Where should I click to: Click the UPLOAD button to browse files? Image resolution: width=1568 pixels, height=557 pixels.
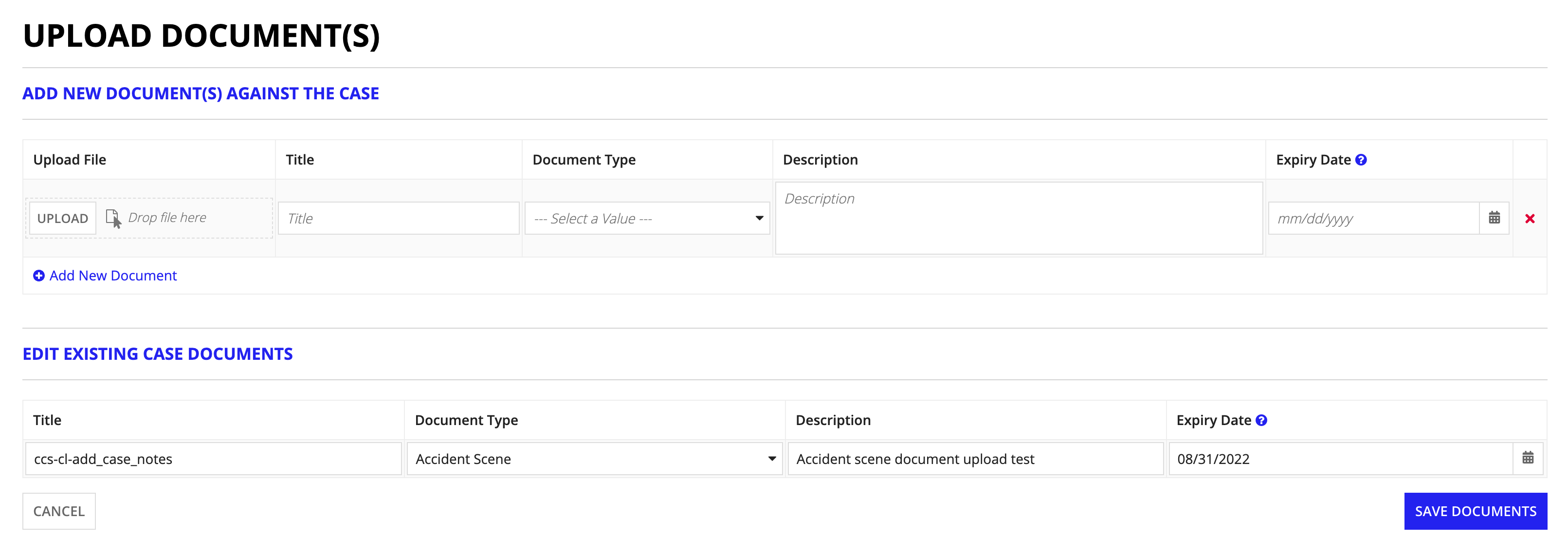click(x=61, y=218)
